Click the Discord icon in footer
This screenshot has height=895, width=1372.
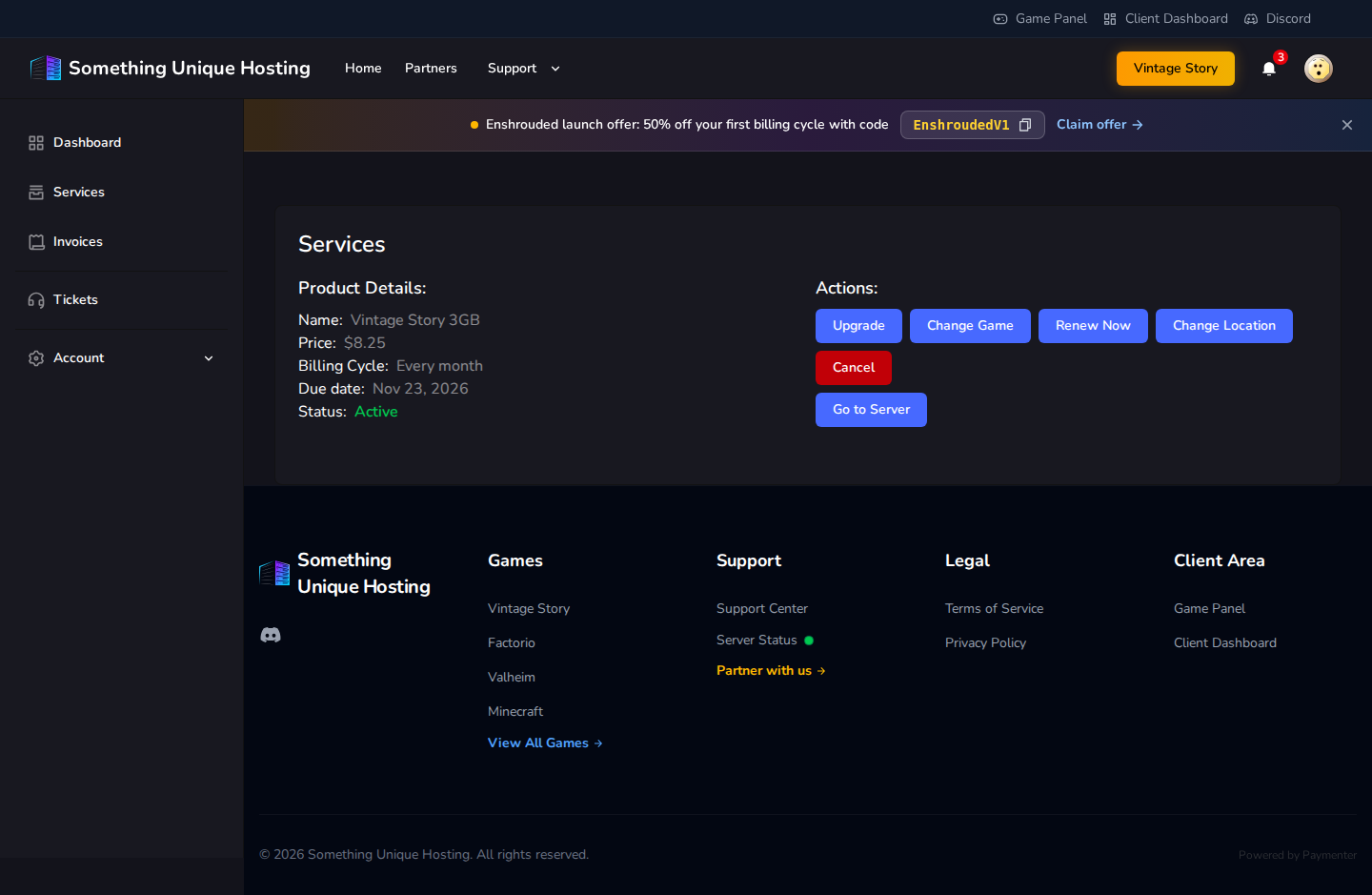coord(271,635)
